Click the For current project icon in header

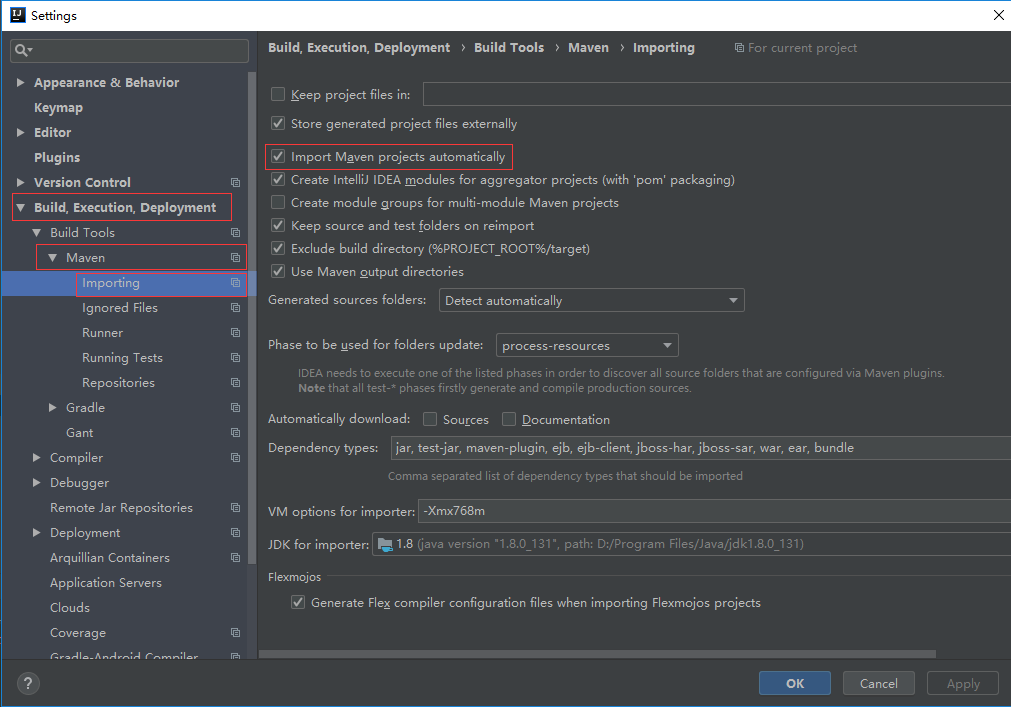pyautogui.click(x=739, y=48)
